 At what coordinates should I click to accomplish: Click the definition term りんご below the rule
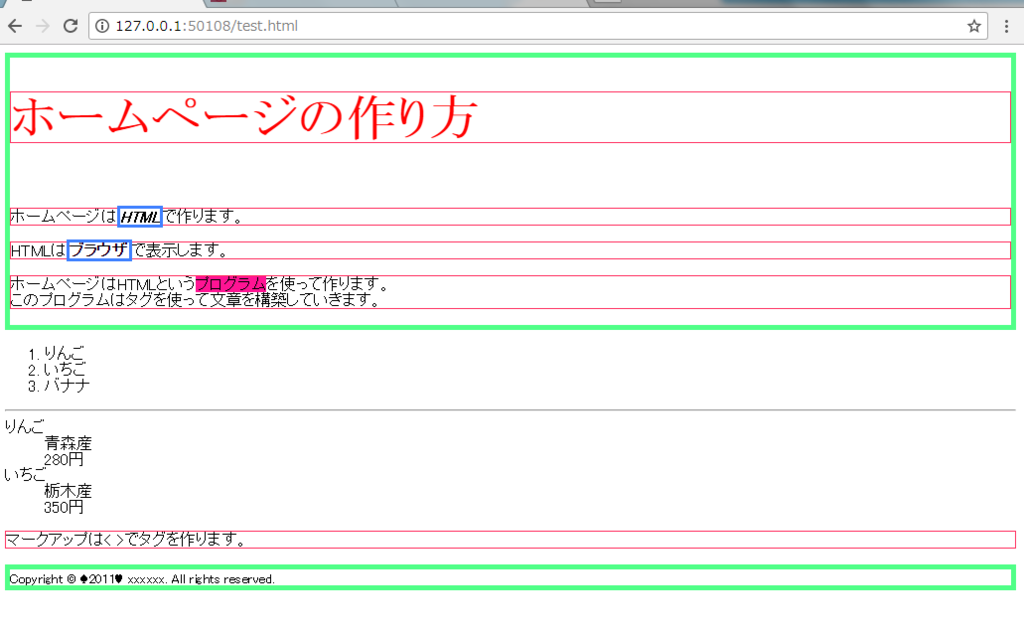coord(24,427)
